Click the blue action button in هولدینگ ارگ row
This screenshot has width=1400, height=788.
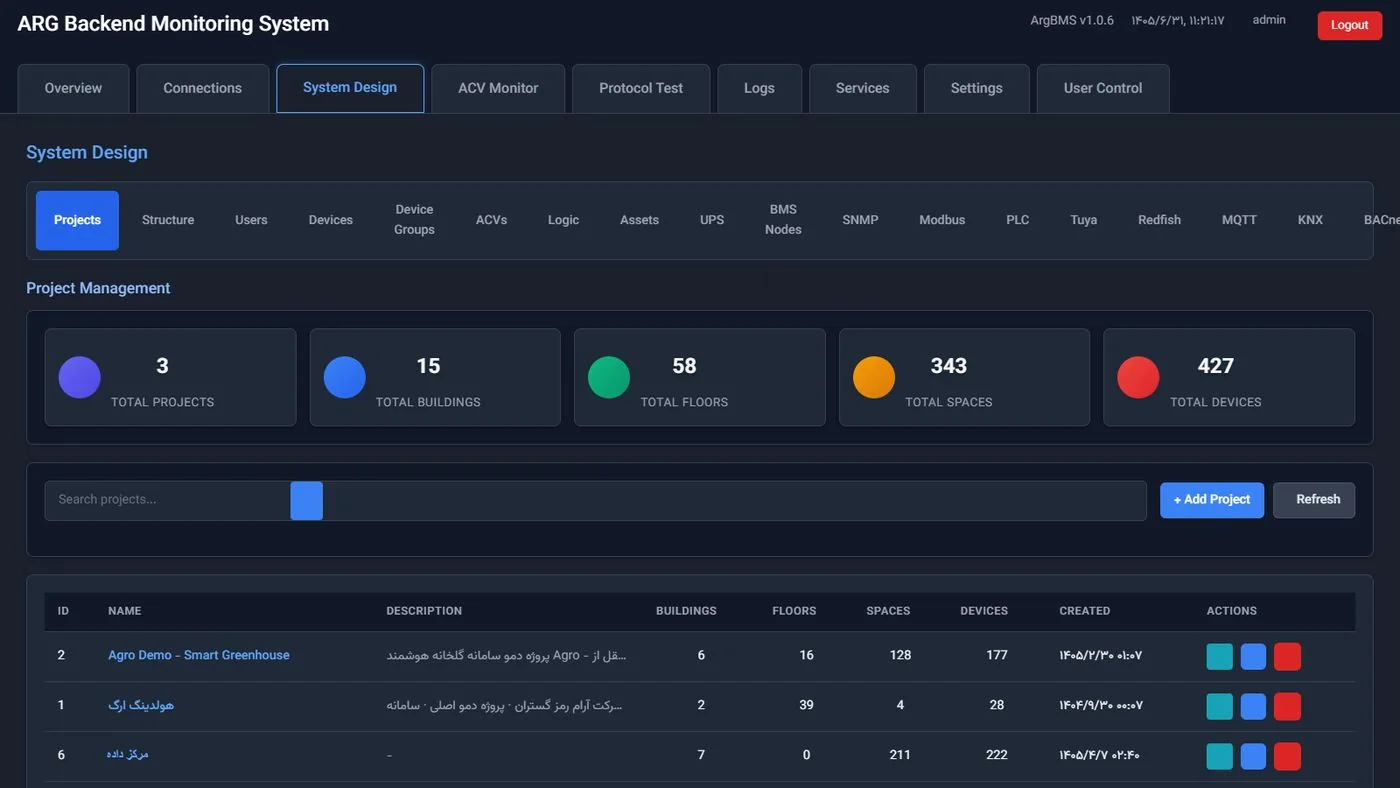click(1253, 706)
